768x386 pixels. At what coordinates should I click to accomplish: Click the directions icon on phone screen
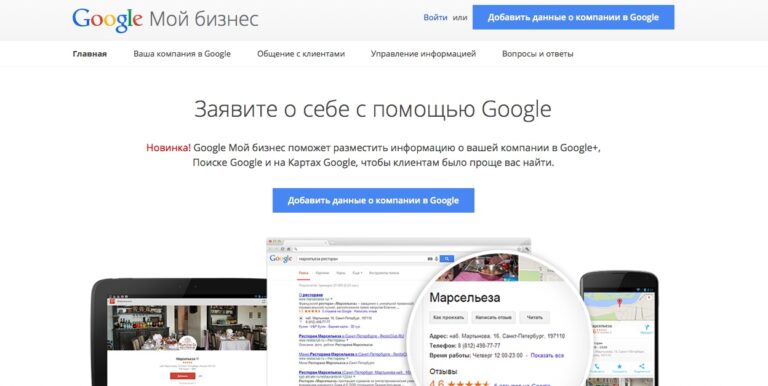pyautogui.click(x=647, y=328)
